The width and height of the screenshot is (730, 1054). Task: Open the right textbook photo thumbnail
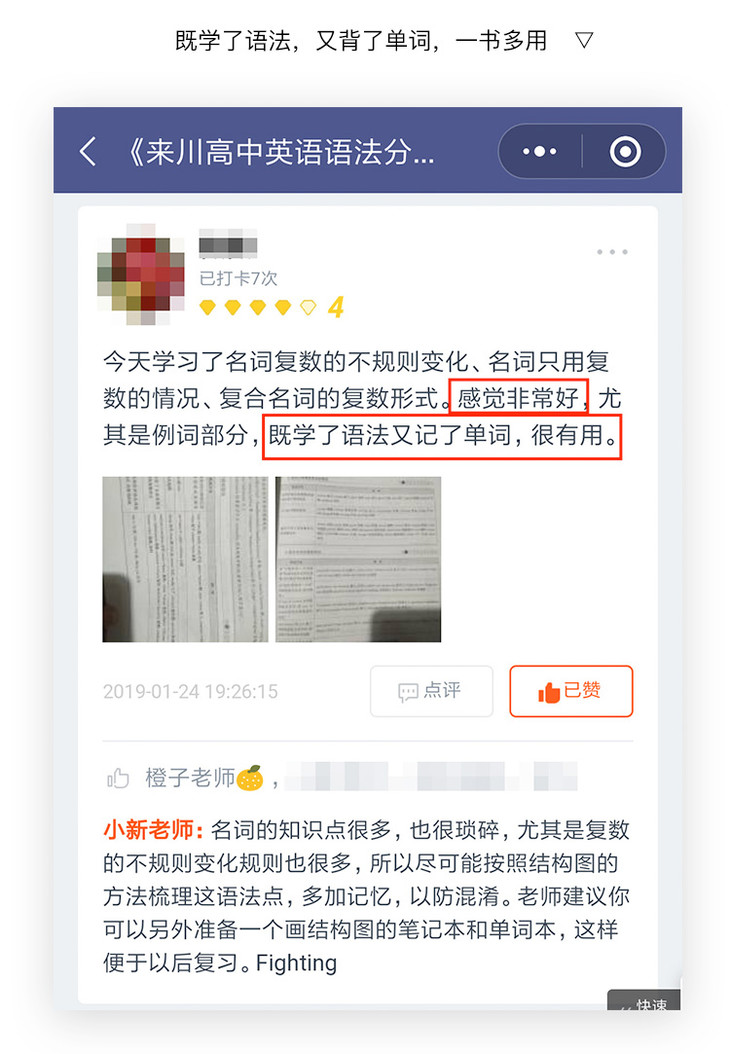pyautogui.click(x=358, y=559)
